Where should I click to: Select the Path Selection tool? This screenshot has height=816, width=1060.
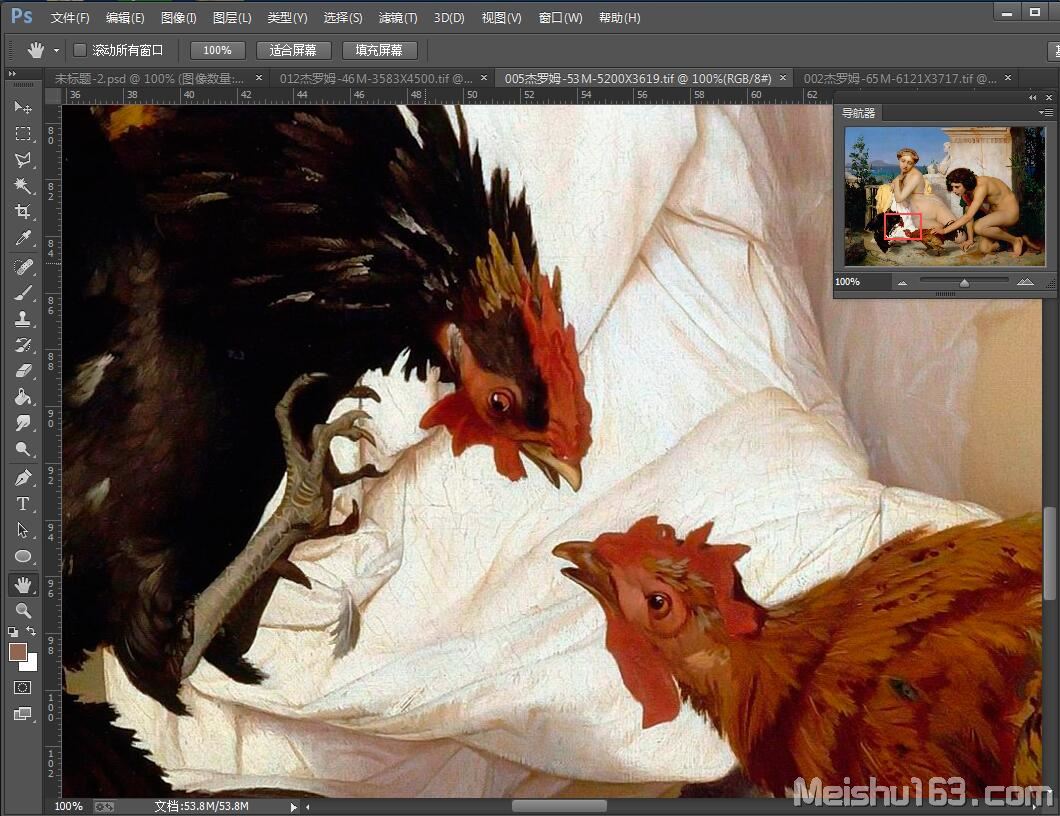pos(22,529)
